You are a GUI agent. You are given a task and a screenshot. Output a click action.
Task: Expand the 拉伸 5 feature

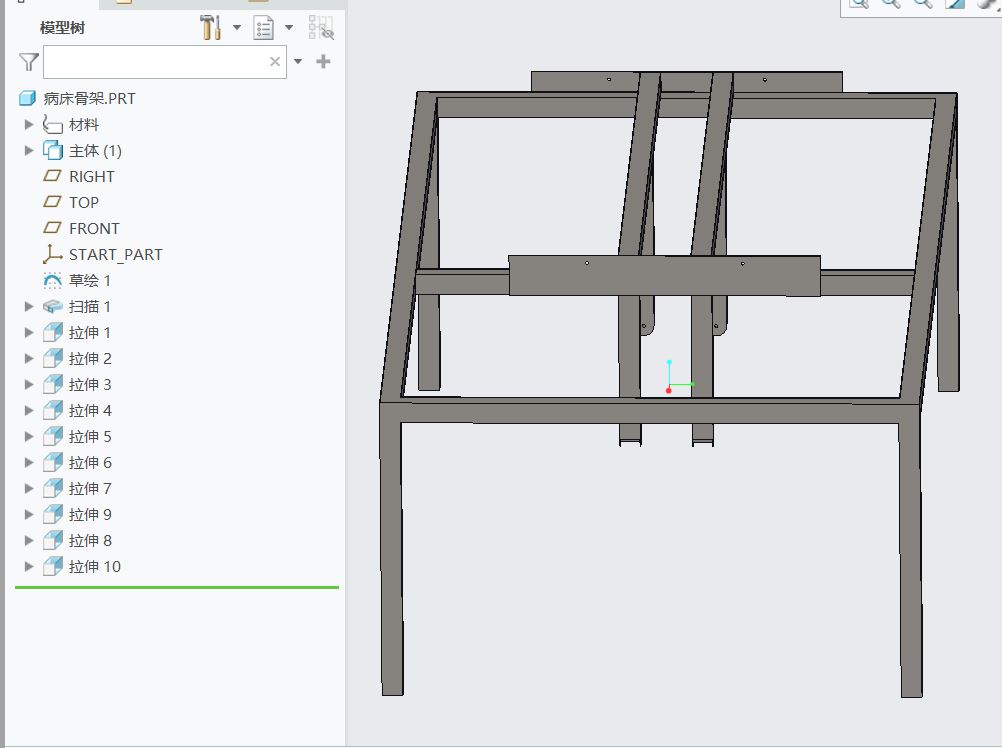click(29, 436)
